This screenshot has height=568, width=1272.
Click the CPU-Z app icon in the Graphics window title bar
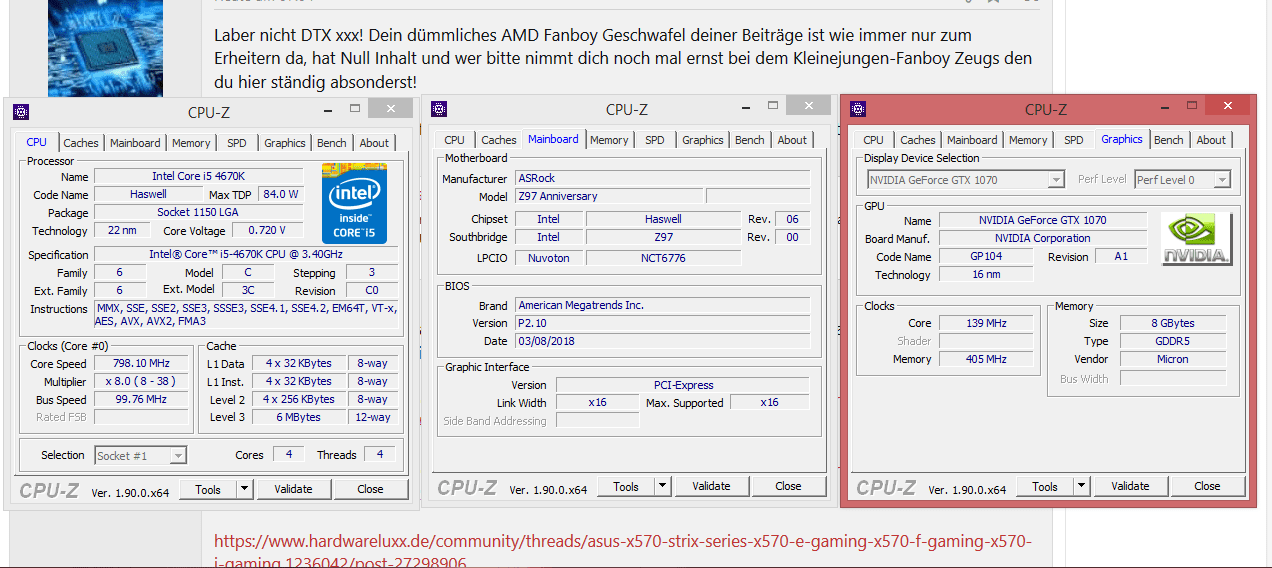point(857,109)
